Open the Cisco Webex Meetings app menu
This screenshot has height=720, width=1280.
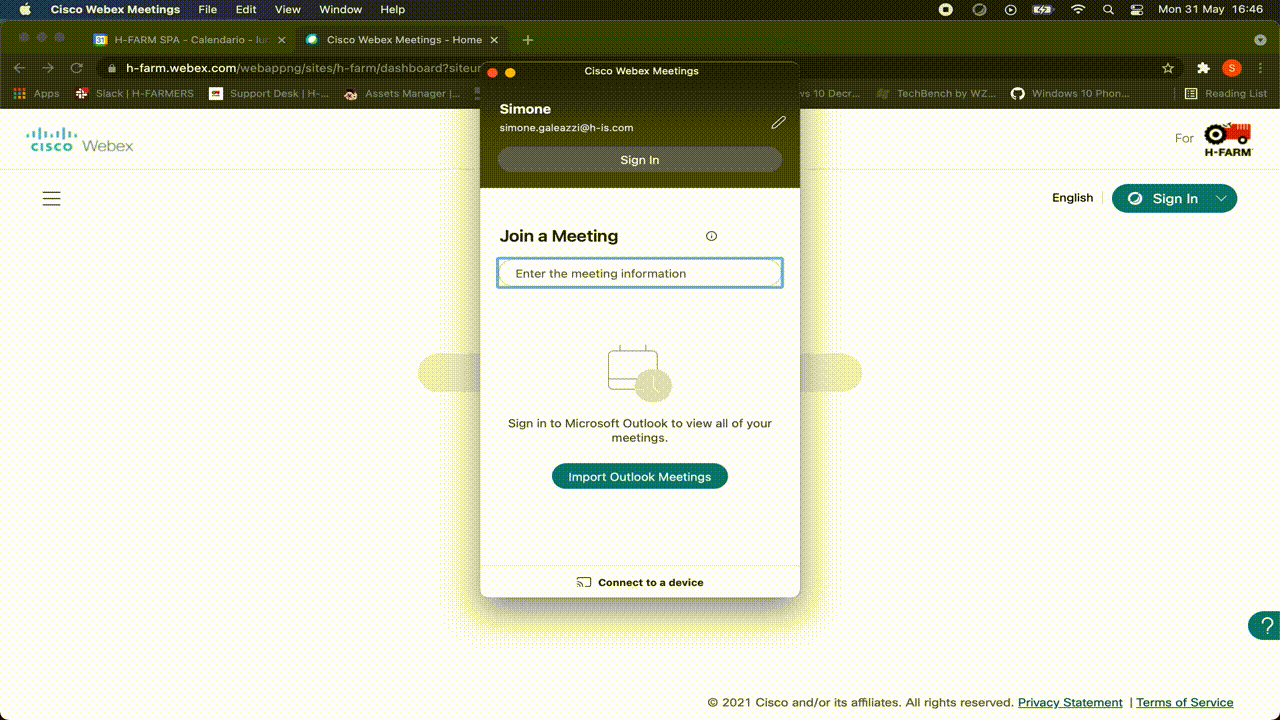coord(116,9)
